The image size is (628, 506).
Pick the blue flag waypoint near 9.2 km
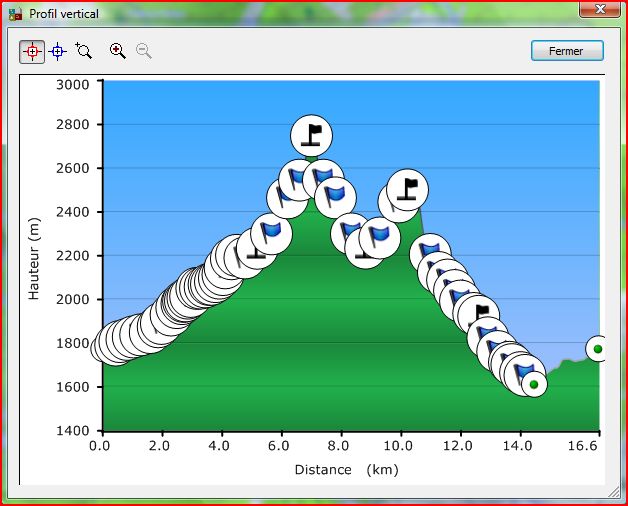(x=379, y=236)
